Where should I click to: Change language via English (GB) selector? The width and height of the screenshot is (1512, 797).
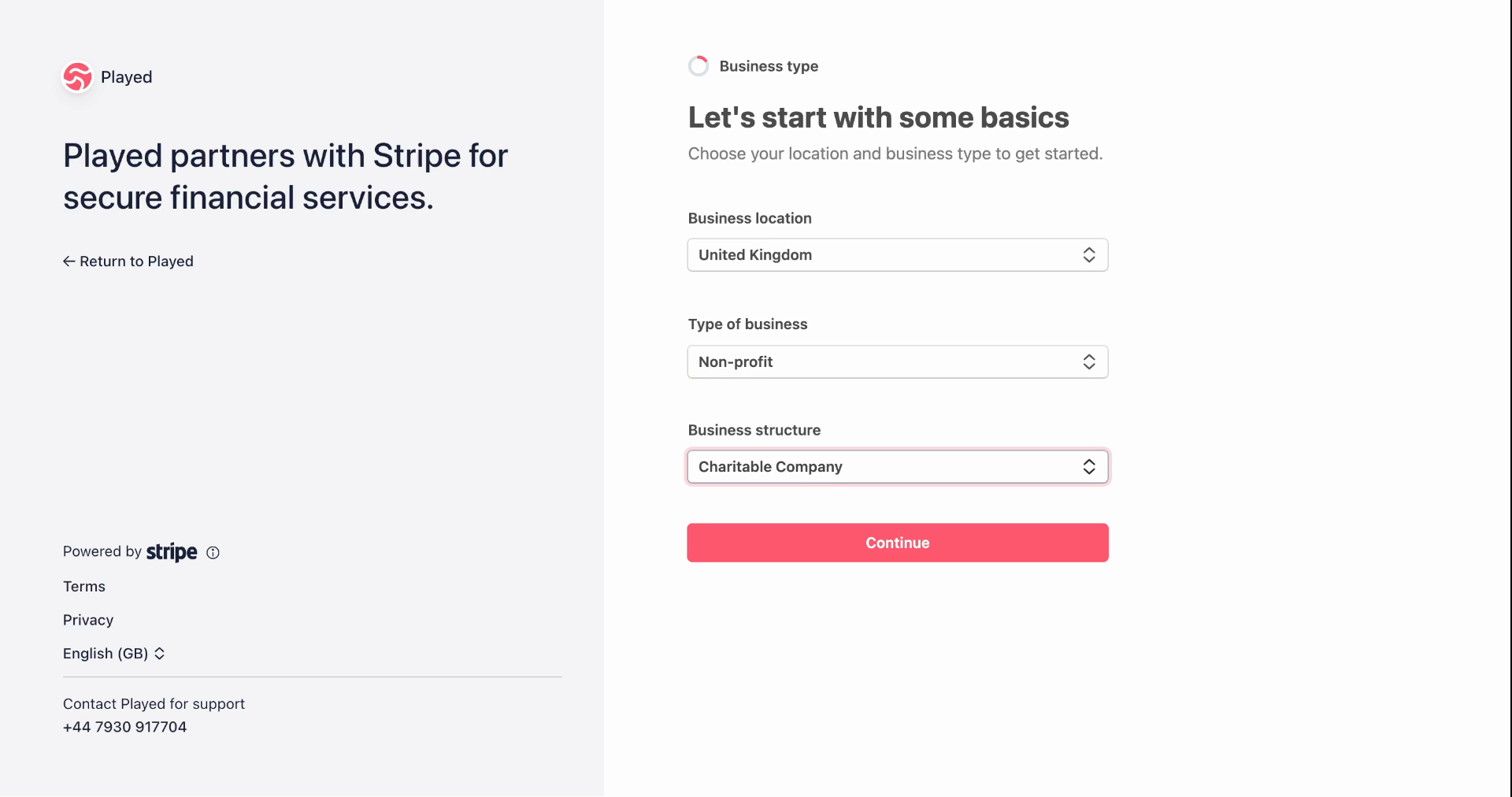click(114, 654)
